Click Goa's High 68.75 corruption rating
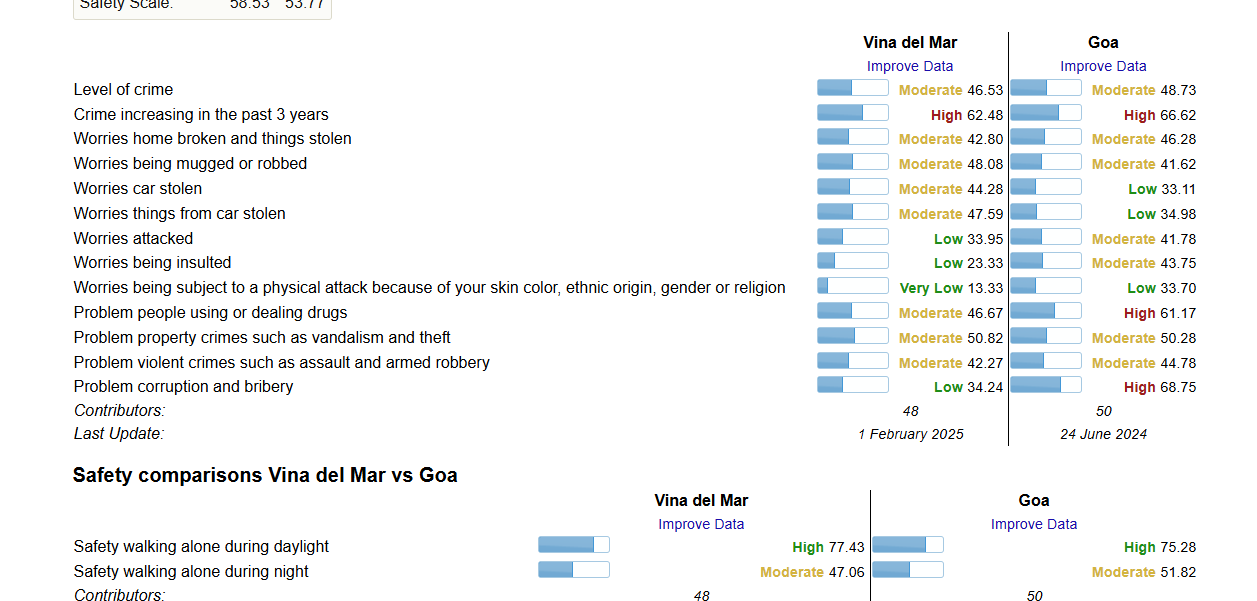Screen dimensions: 1257x601 click(1159, 387)
